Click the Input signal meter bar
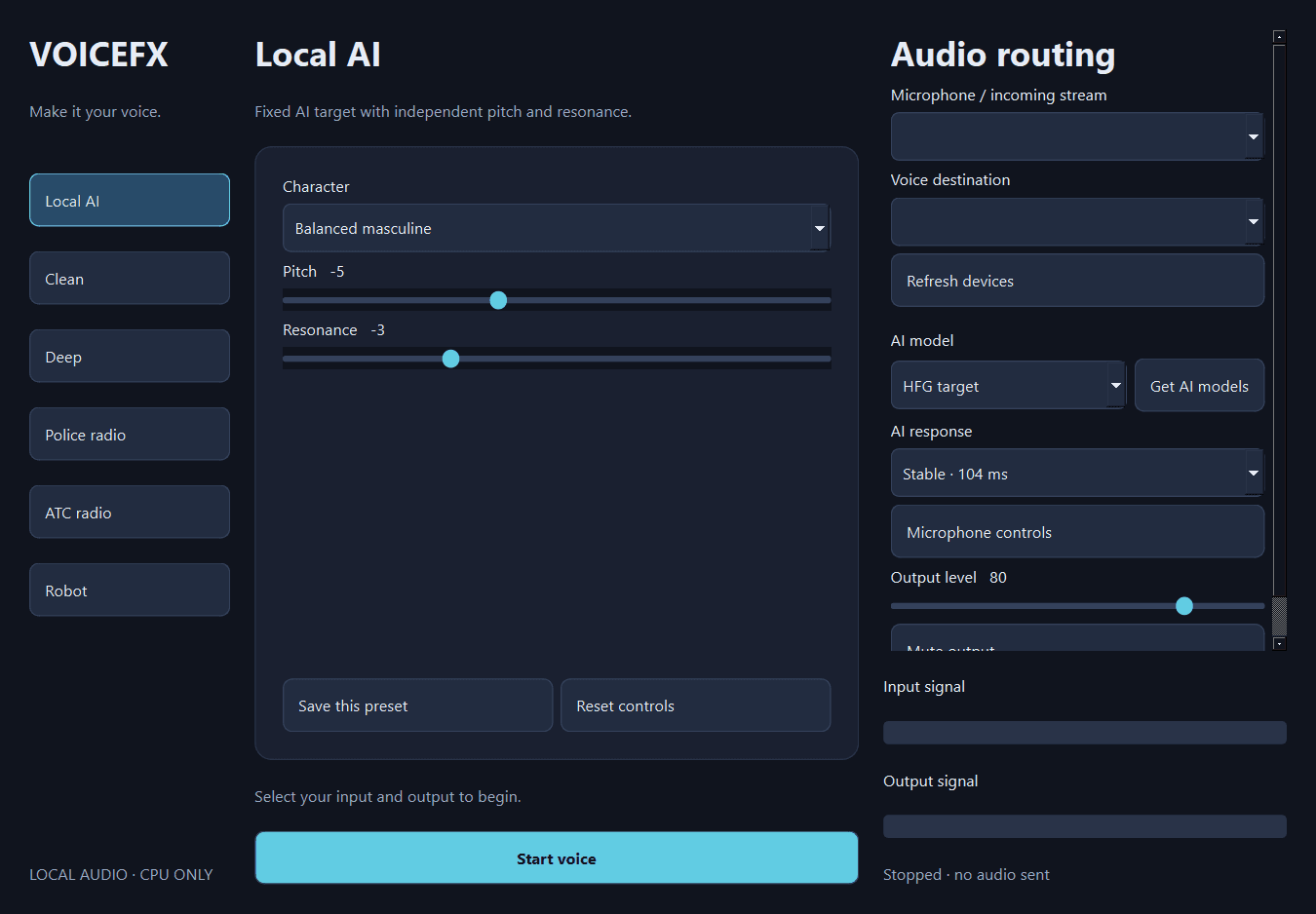 click(1085, 733)
